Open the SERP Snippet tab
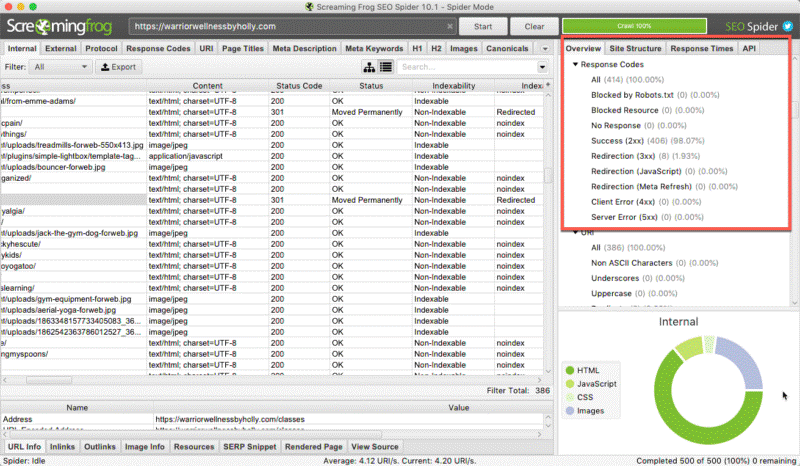This screenshot has height=466, width=800. (249, 447)
